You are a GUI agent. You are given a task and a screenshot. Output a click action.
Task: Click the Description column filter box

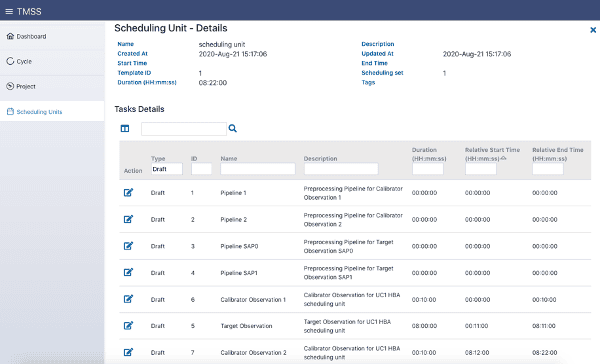[x=341, y=169]
